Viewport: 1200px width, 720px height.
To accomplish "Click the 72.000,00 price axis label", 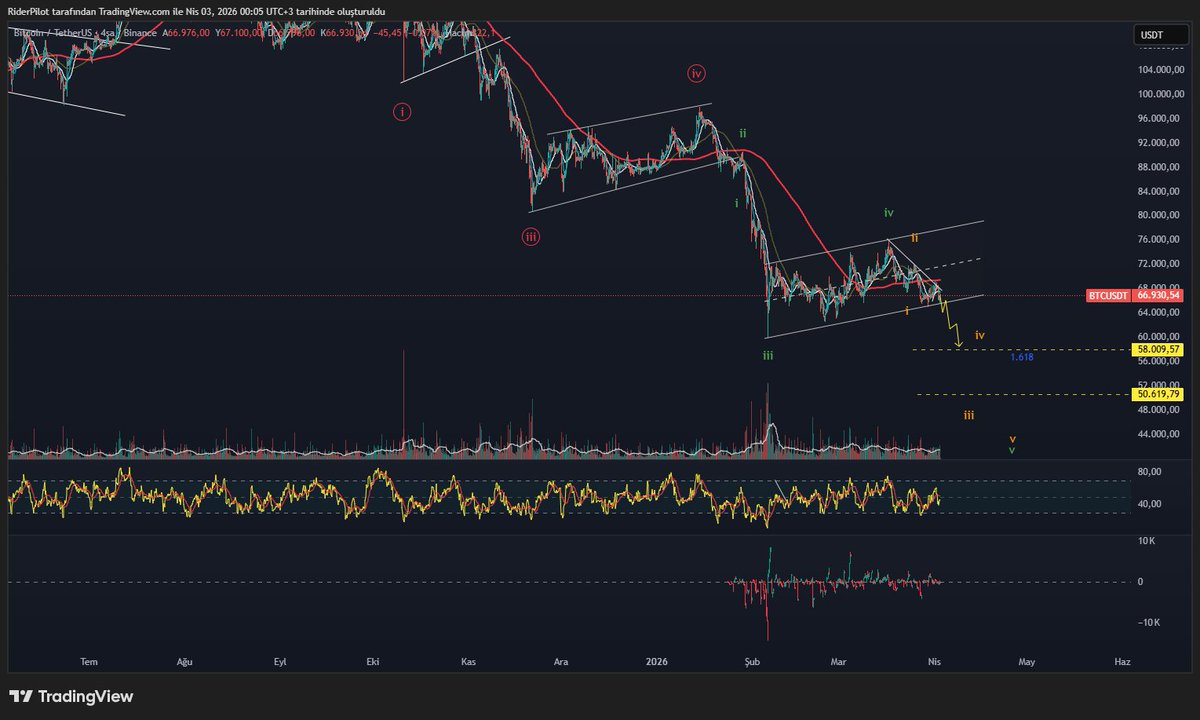I will (1161, 264).
